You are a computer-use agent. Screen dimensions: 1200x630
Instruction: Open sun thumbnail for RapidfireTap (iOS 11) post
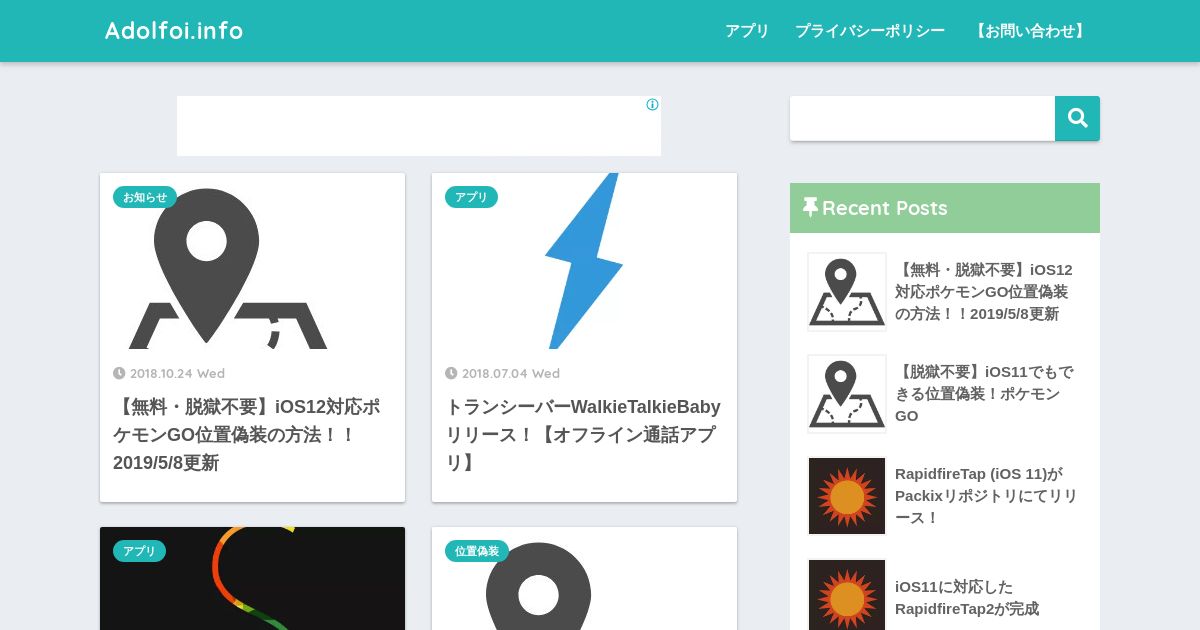coord(847,496)
